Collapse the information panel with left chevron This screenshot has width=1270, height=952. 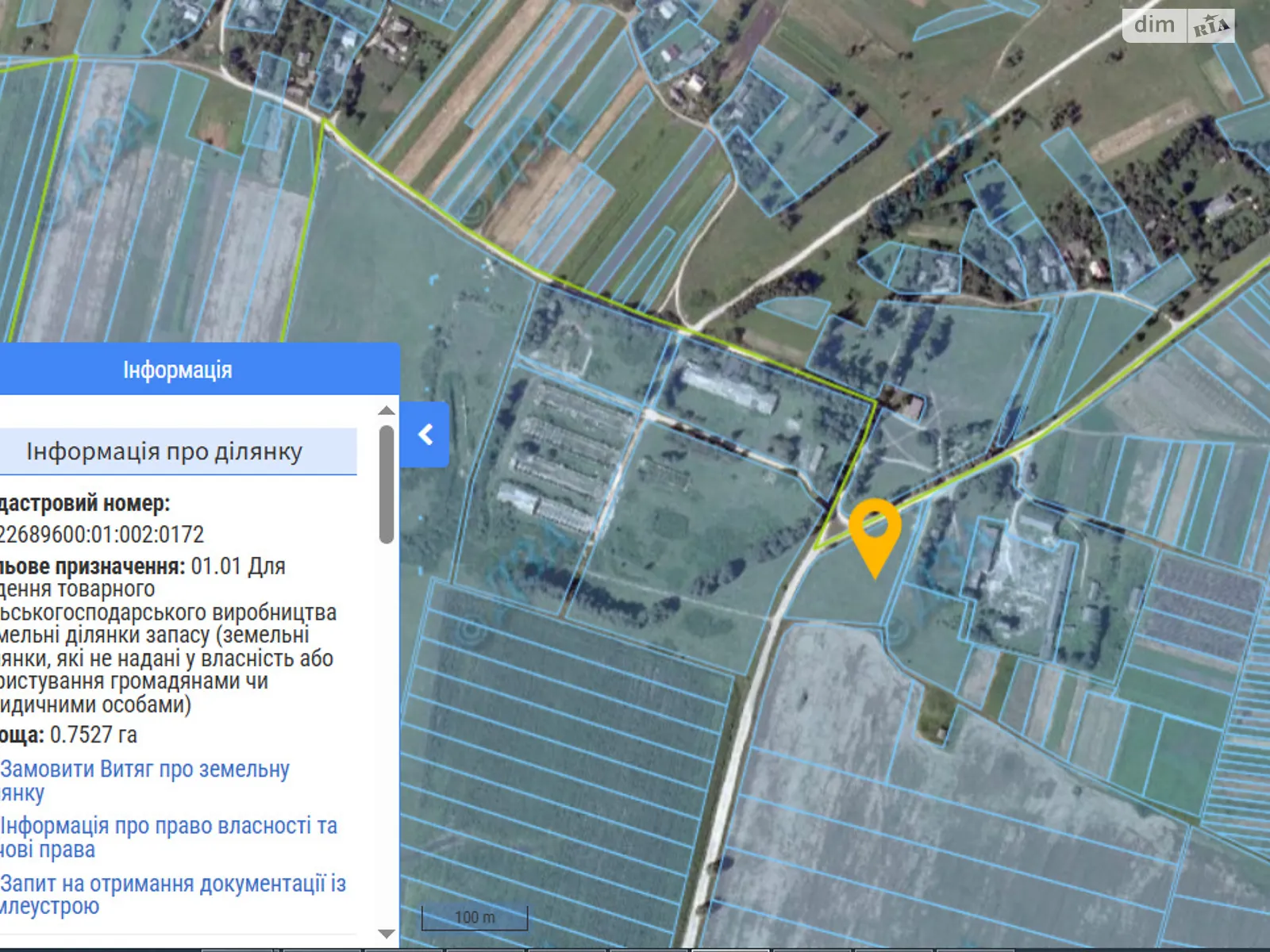tap(425, 435)
